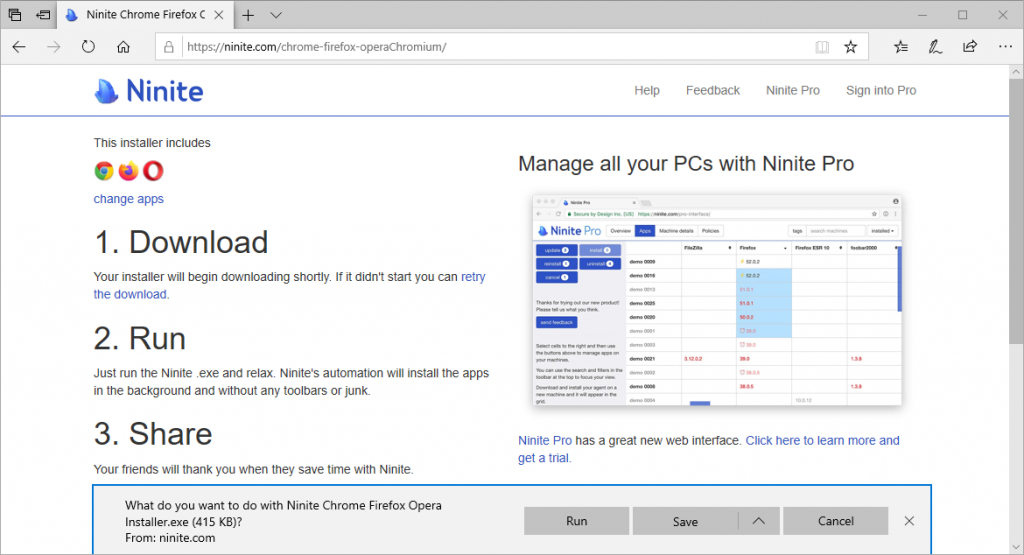Viewport: 1024px width, 555px height.
Task: Go back with the browser back arrow
Action: [x=19, y=47]
